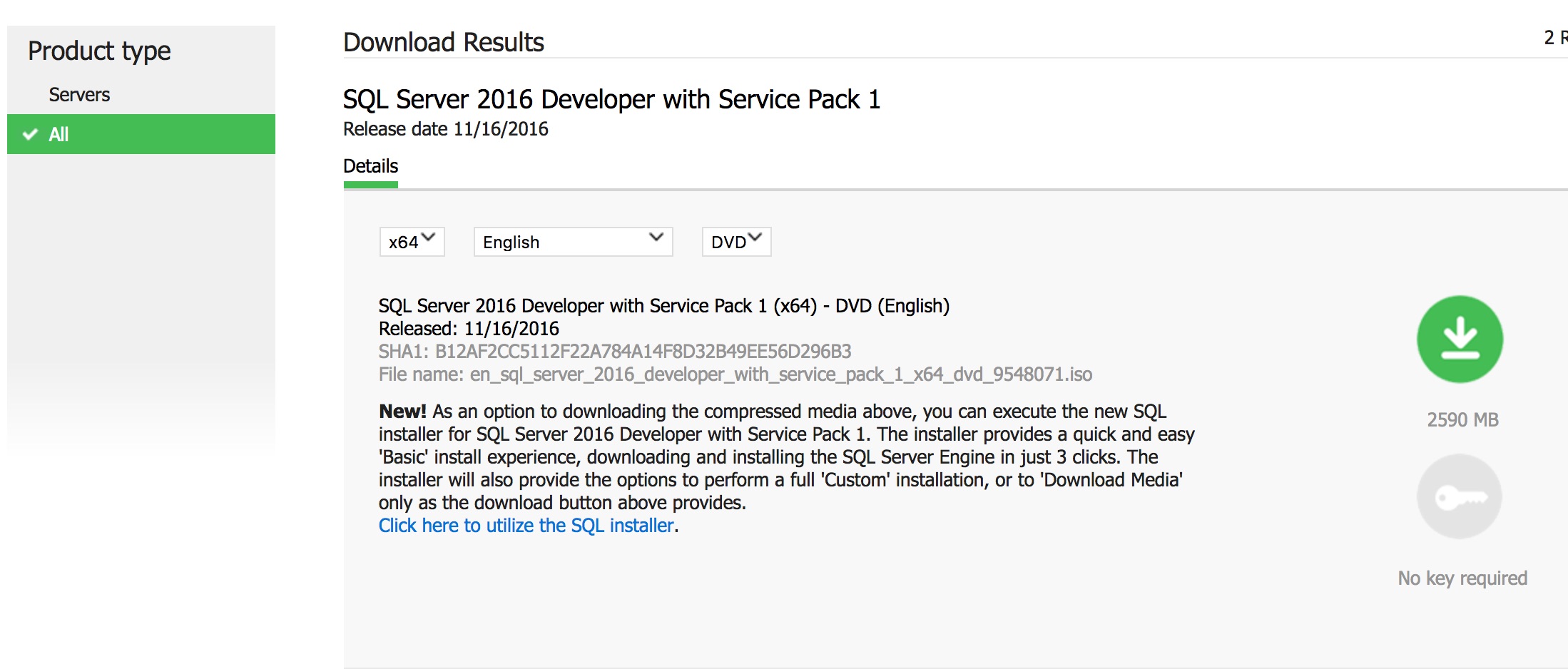Click the Release date 11/16/2016 text
This screenshot has width=1568, height=669.
(x=446, y=129)
